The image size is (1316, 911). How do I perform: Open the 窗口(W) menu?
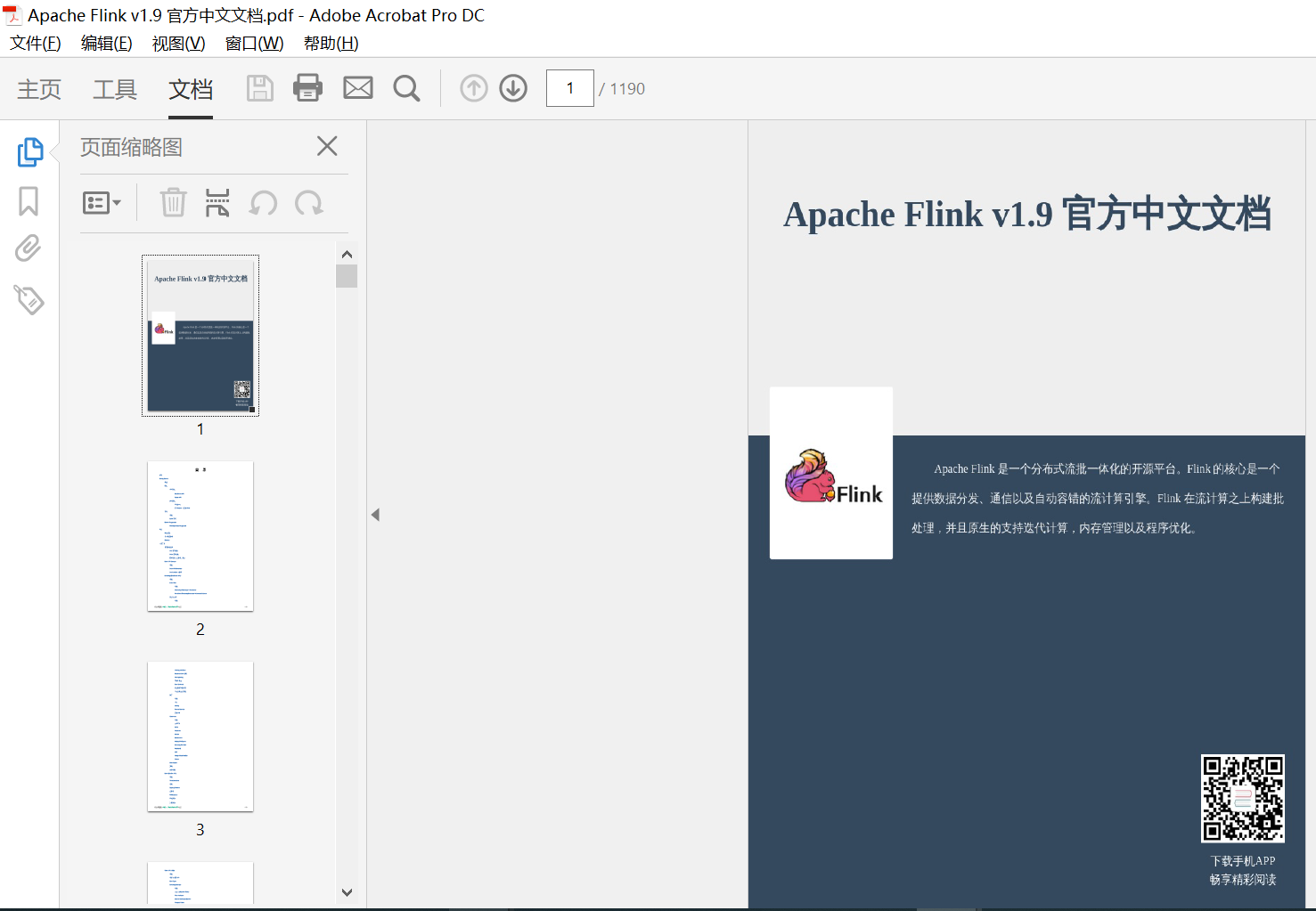click(x=255, y=43)
